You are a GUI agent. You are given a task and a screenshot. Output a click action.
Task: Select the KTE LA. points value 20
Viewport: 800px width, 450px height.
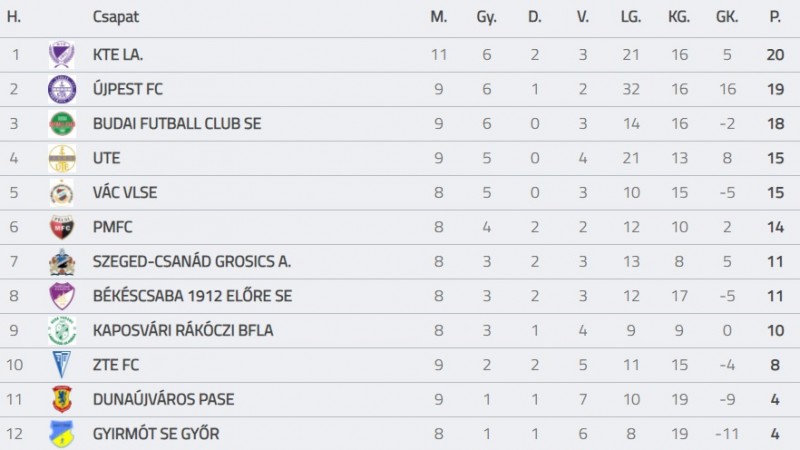[776, 55]
